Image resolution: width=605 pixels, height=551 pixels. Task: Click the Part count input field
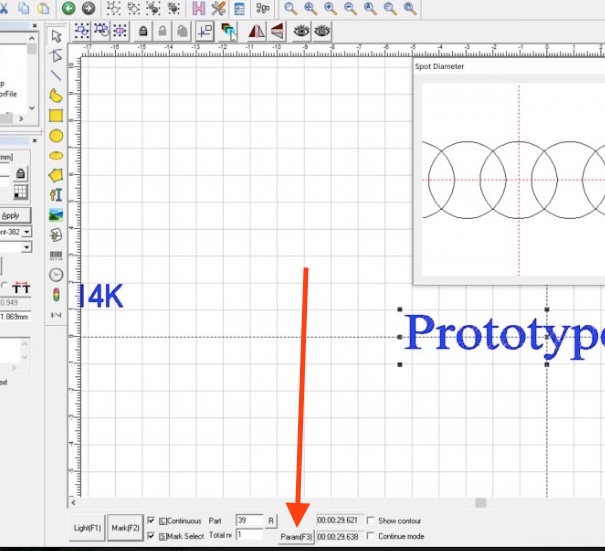tap(249, 521)
